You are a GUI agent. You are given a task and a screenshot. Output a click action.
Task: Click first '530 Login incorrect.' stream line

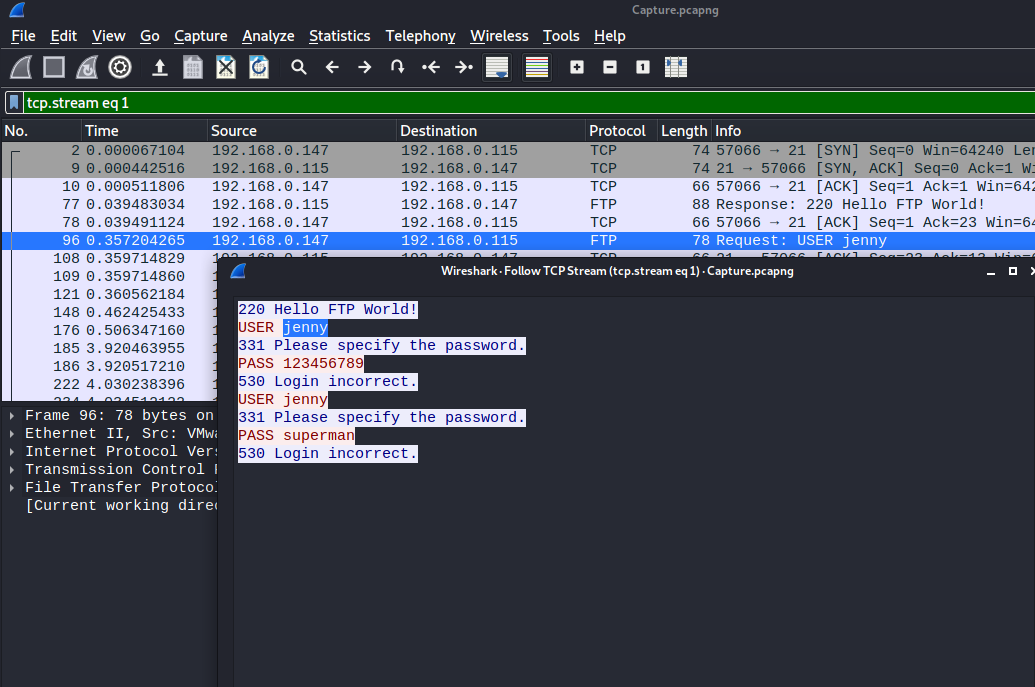click(x=327, y=381)
